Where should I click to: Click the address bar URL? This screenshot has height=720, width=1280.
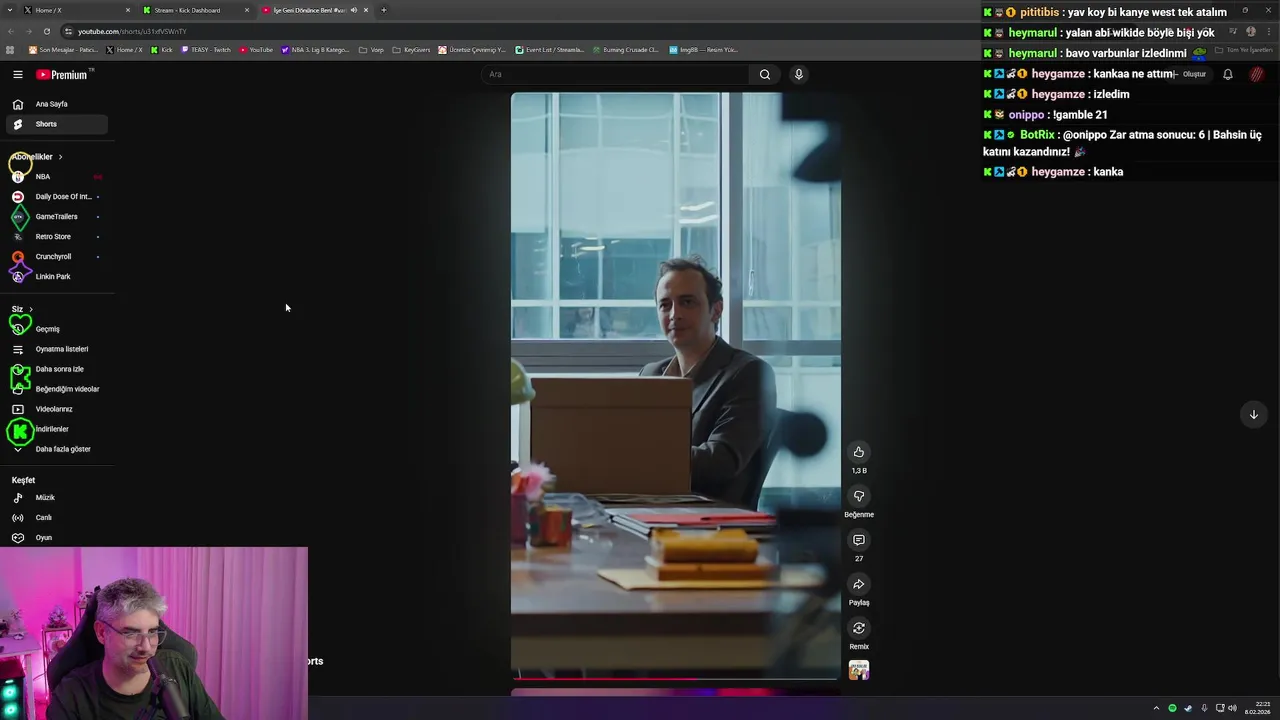[x=132, y=31]
